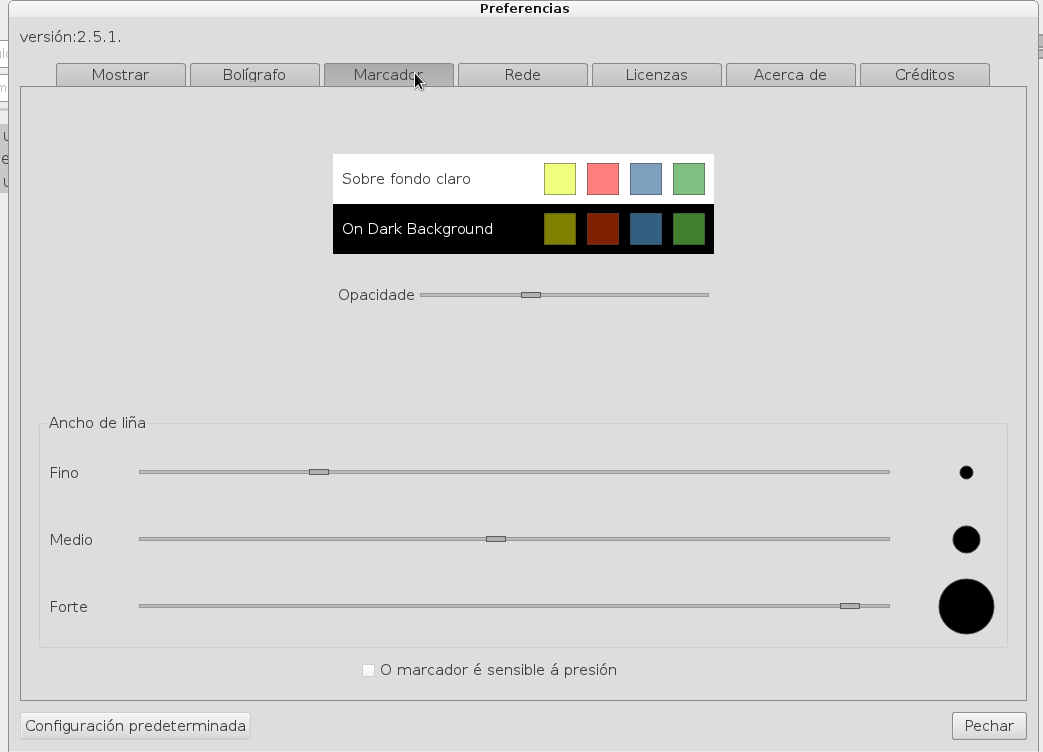Click the Configuración predeterminada button
This screenshot has width=1043, height=752.
click(x=135, y=726)
